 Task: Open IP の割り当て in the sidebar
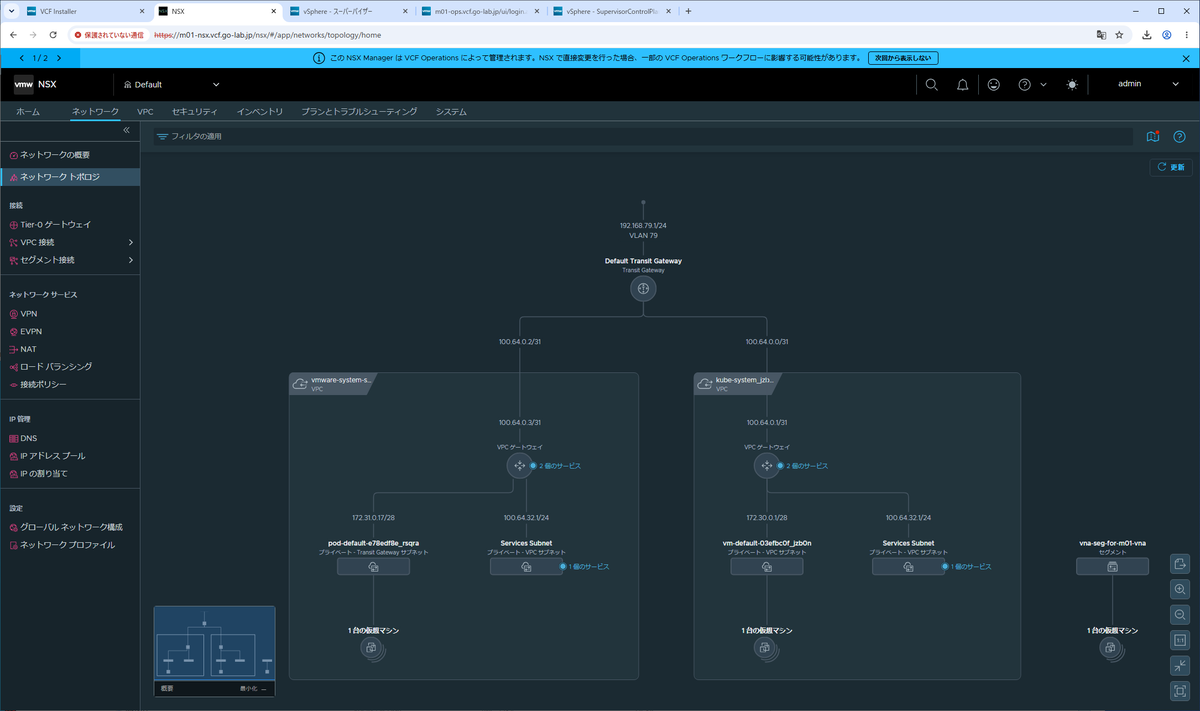pyautogui.click(x=44, y=473)
